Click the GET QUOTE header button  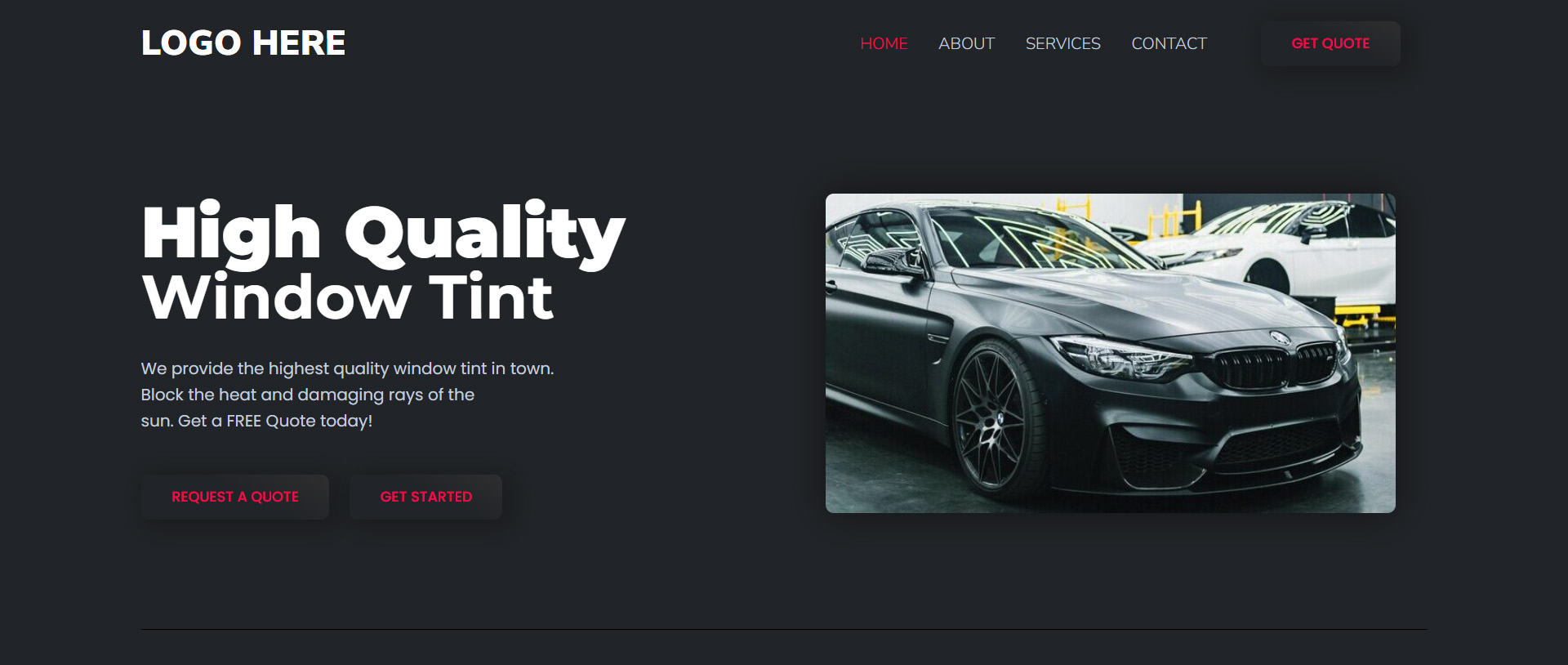pyautogui.click(x=1330, y=43)
